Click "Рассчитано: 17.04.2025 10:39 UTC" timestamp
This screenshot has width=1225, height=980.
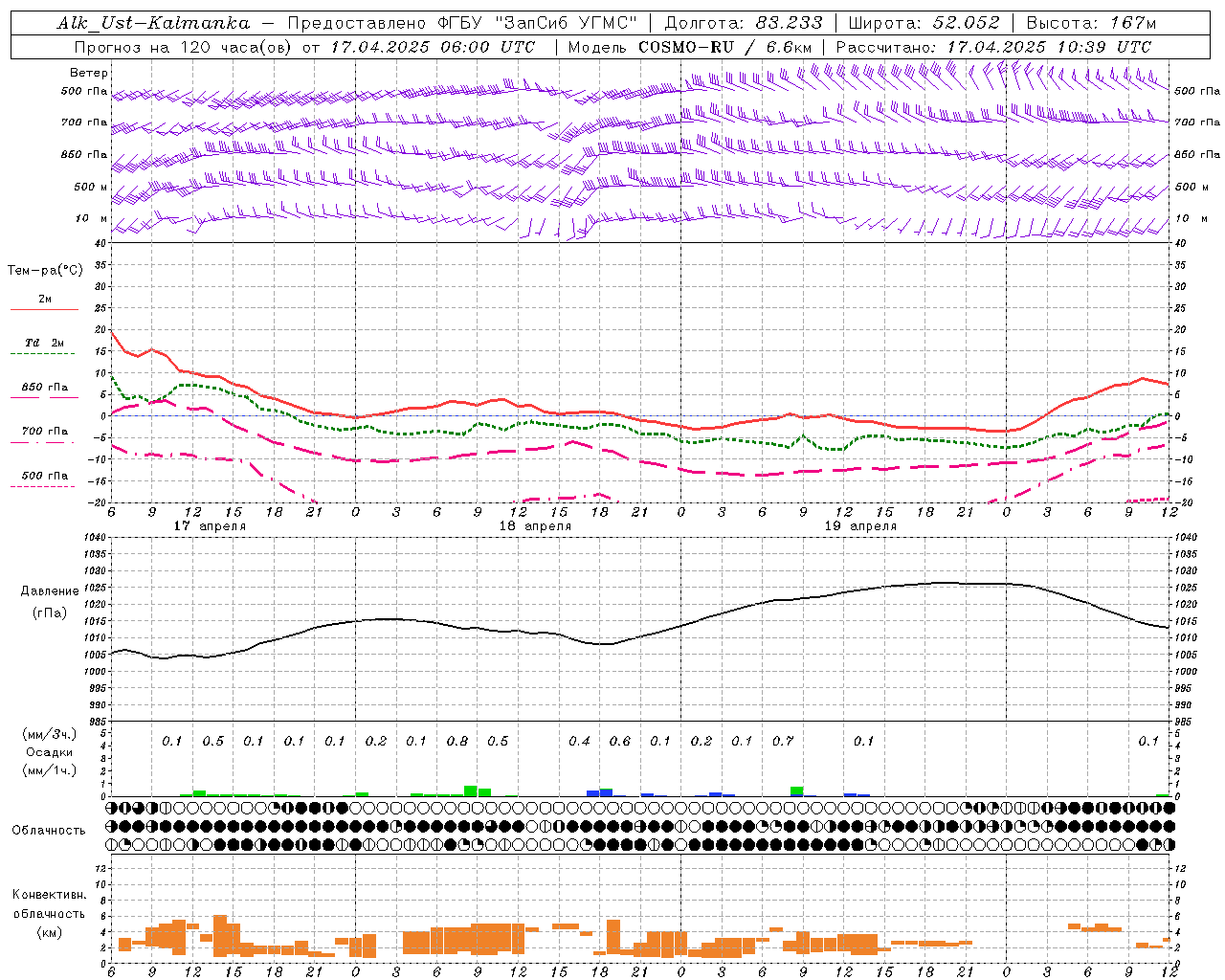coord(993,47)
